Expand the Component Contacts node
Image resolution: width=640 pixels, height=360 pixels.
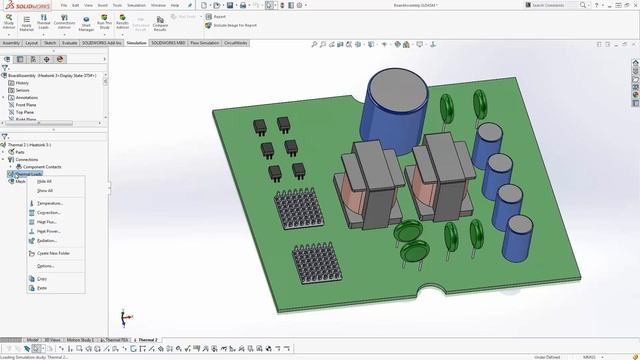pos(11,167)
